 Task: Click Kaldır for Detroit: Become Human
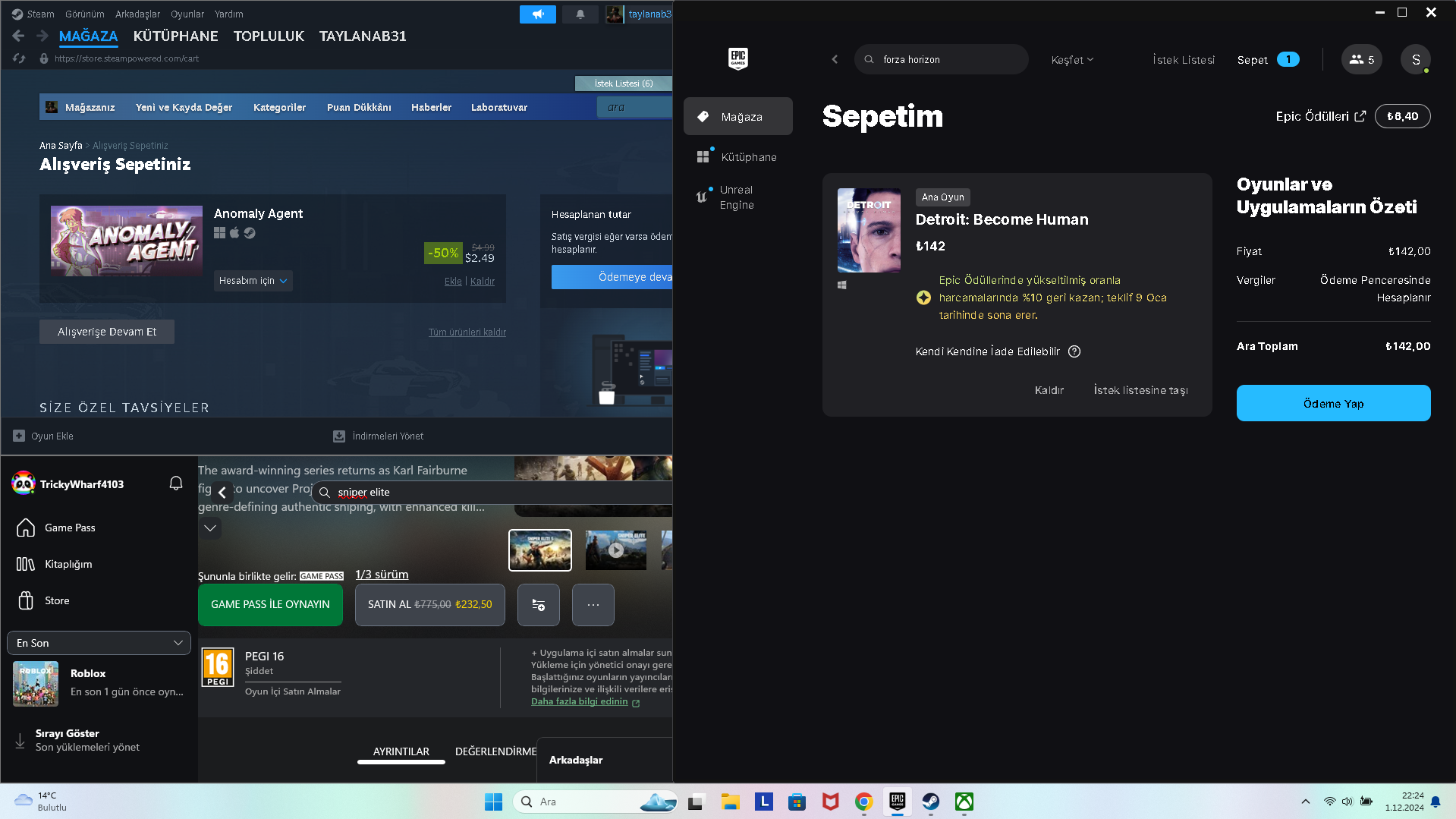[1049, 390]
